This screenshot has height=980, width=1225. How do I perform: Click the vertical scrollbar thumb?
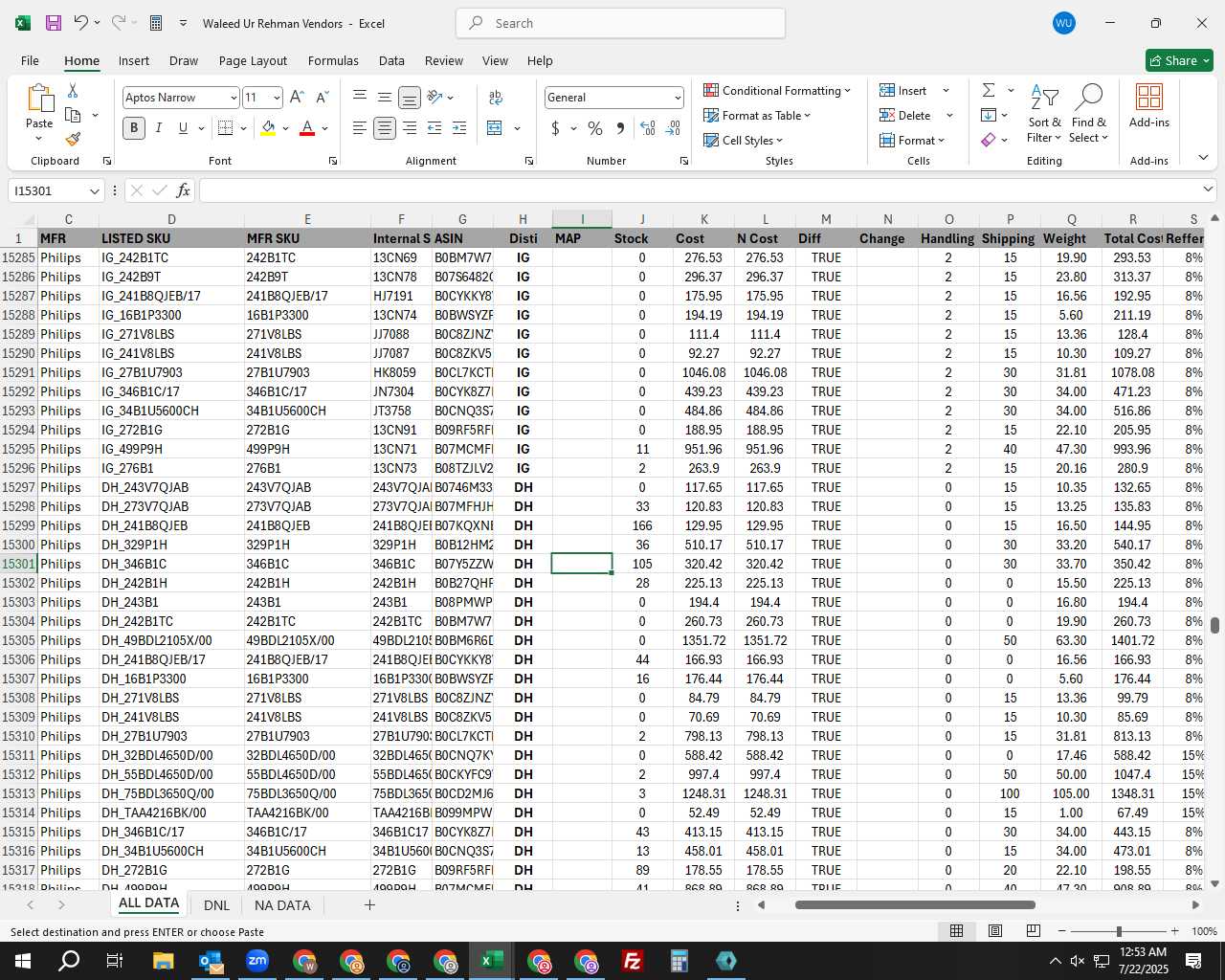coord(1214,626)
